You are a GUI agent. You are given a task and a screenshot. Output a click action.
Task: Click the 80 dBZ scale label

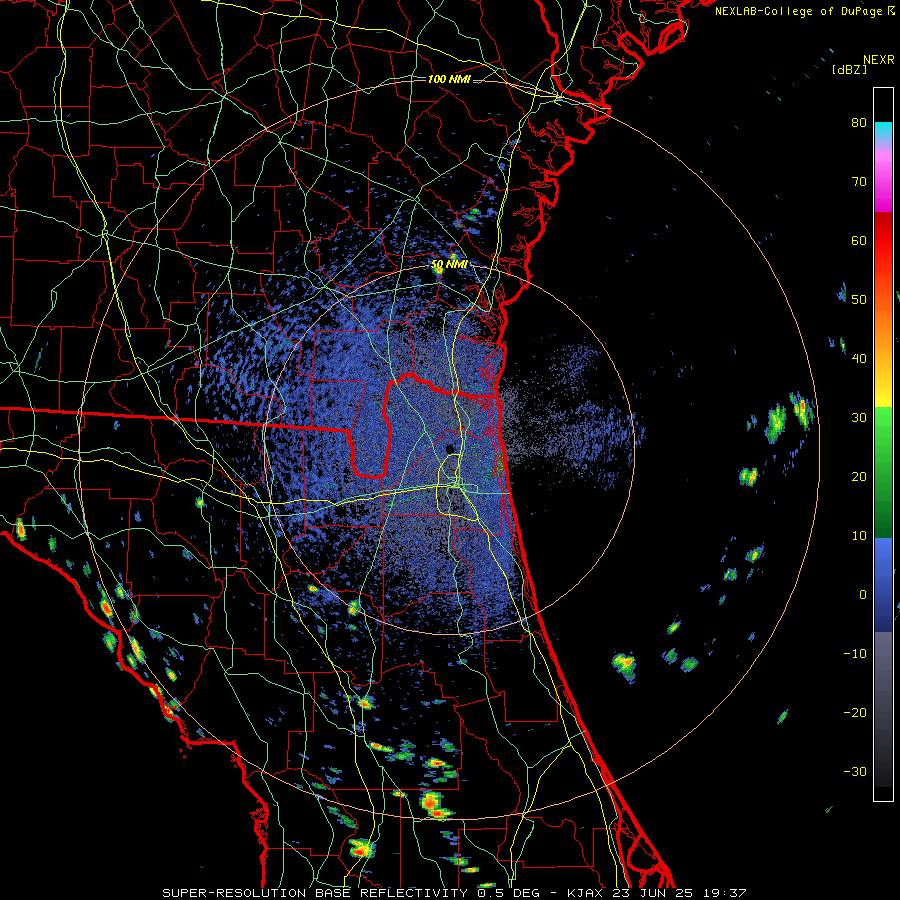(x=859, y=122)
